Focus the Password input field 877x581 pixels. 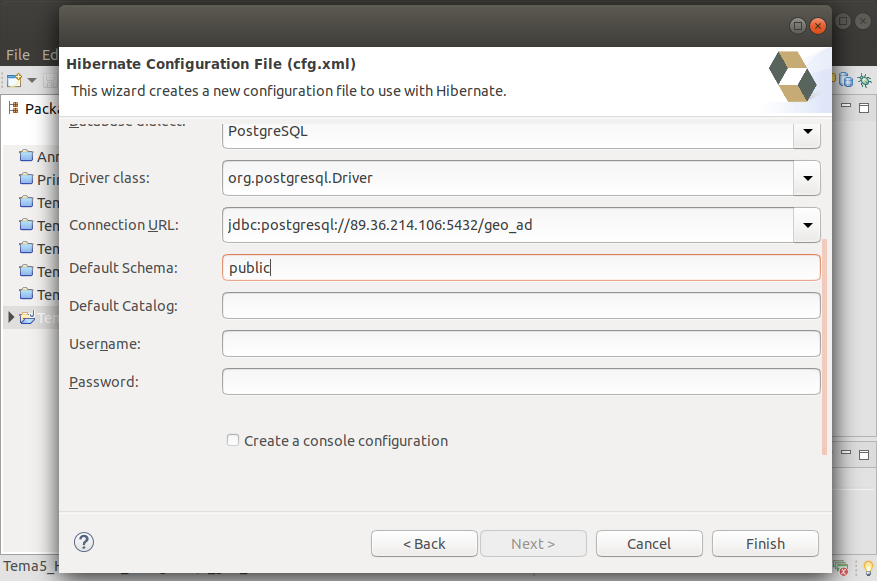click(521, 382)
